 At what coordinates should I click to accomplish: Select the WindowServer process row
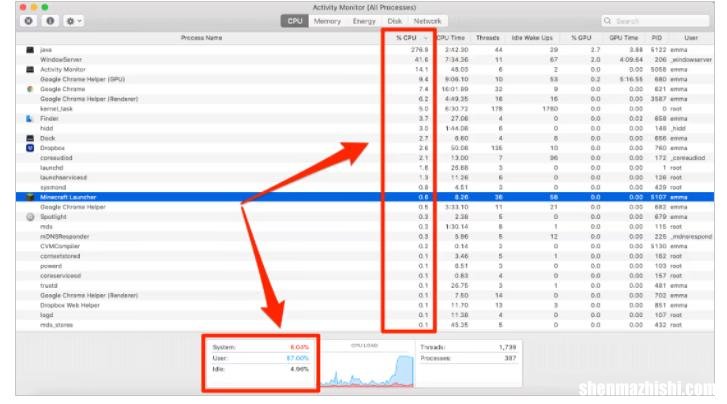[x=365, y=59]
